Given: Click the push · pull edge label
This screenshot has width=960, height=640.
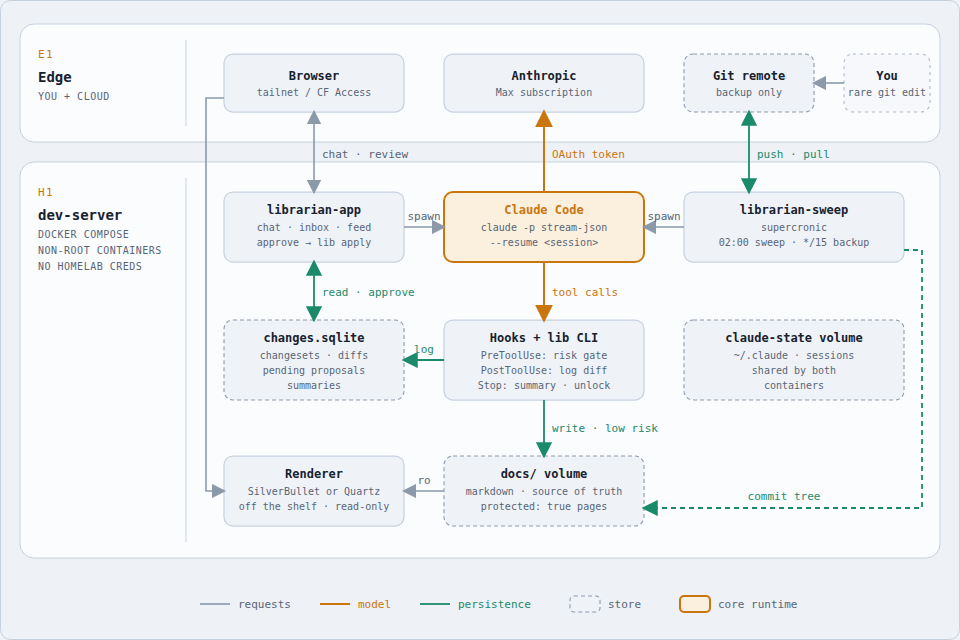Looking at the screenshot, I should 793,154.
